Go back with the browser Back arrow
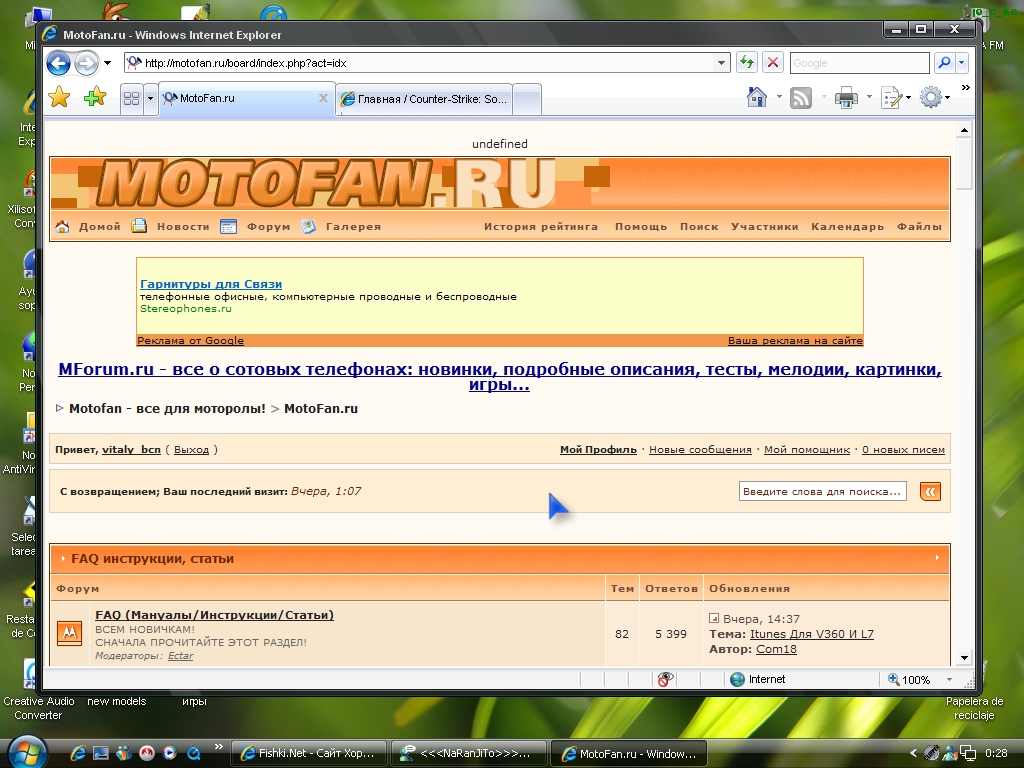 (59, 63)
